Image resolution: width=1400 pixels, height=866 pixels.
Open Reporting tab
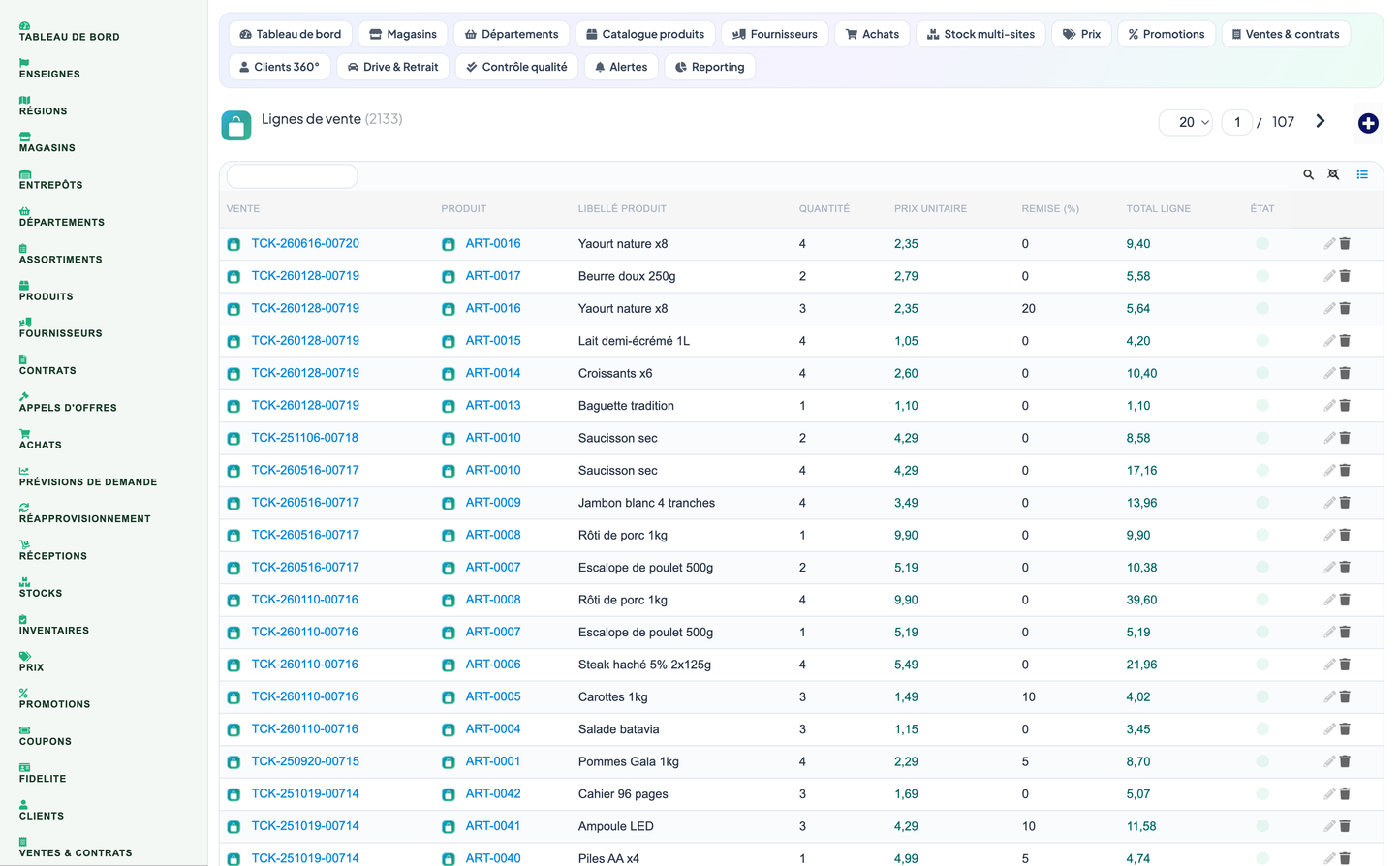[x=710, y=67]
